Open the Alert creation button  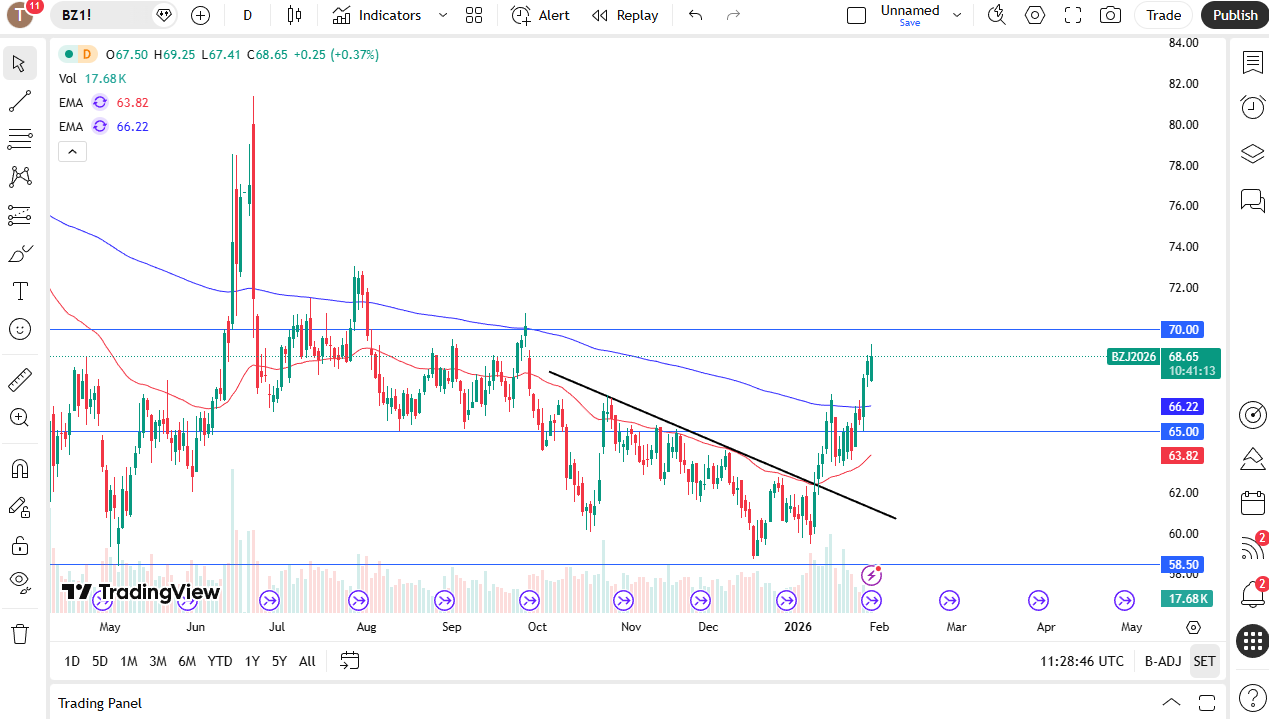click(540, 15)
